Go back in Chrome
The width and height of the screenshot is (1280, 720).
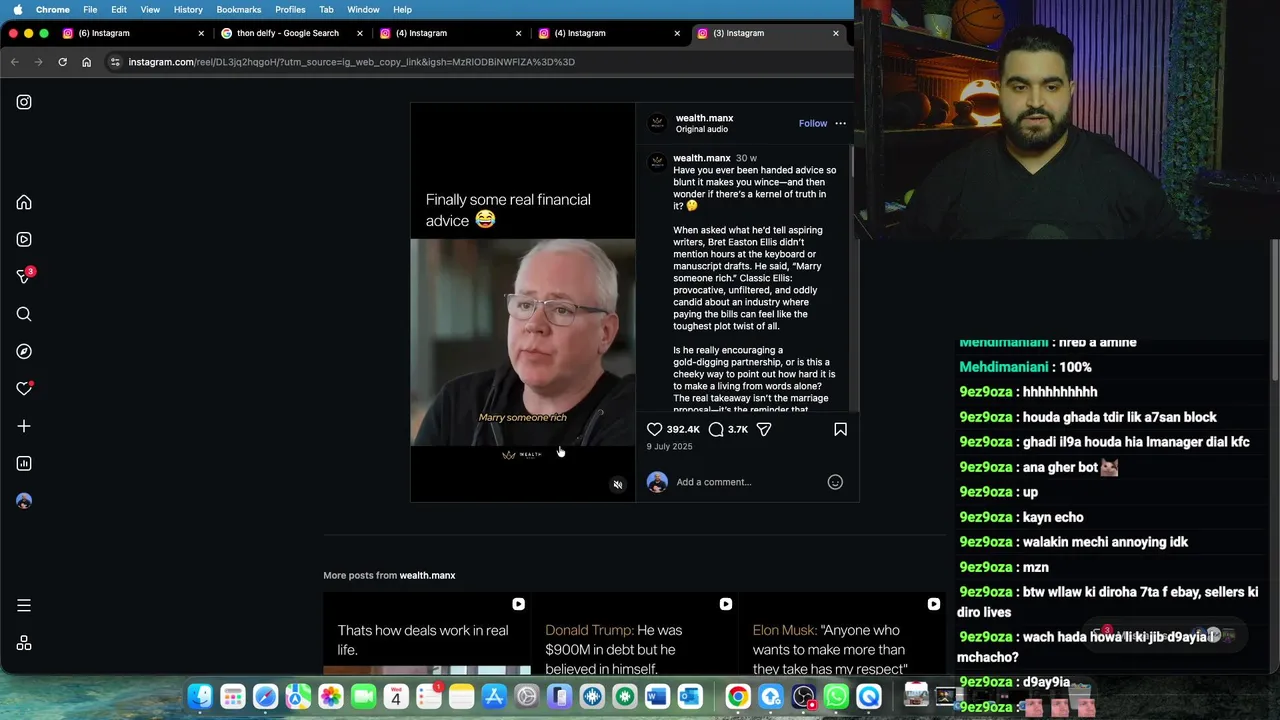tap(14, 62)
